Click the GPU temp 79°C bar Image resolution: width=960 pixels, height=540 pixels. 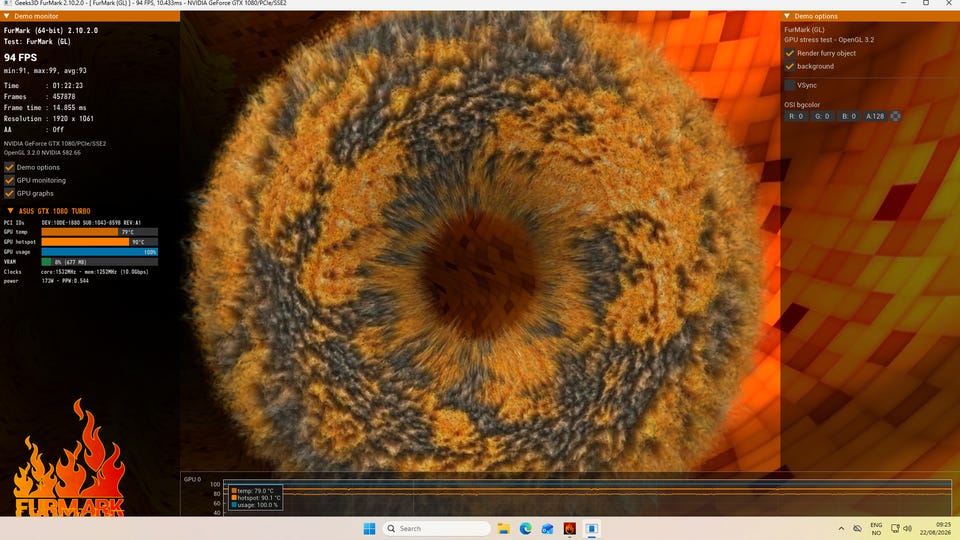(x=99, y=232)
